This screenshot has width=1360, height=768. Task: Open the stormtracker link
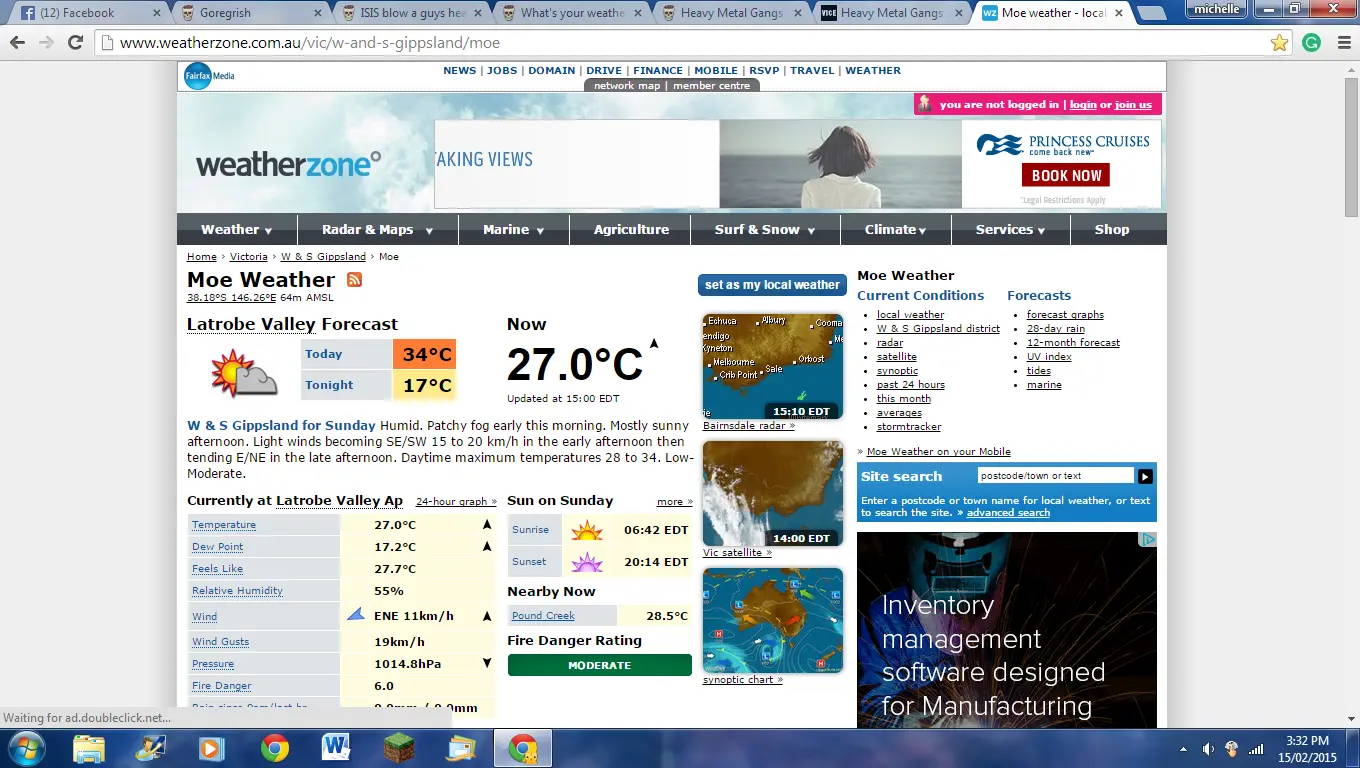(x=909, y=427)
